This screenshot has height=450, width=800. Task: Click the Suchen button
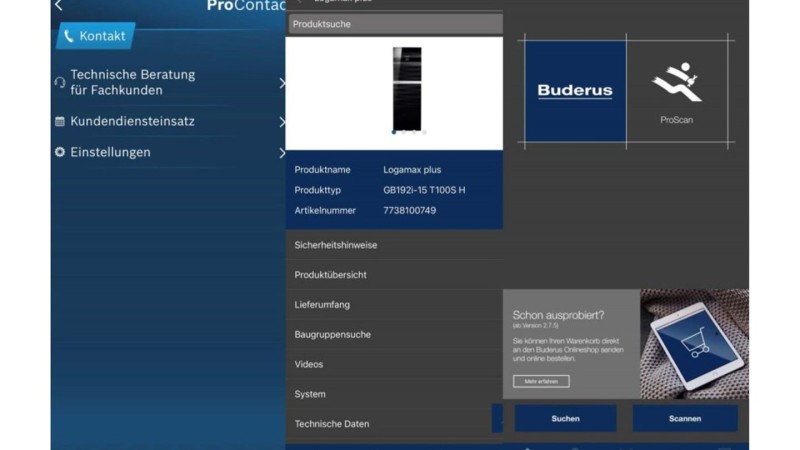[565, 418]
